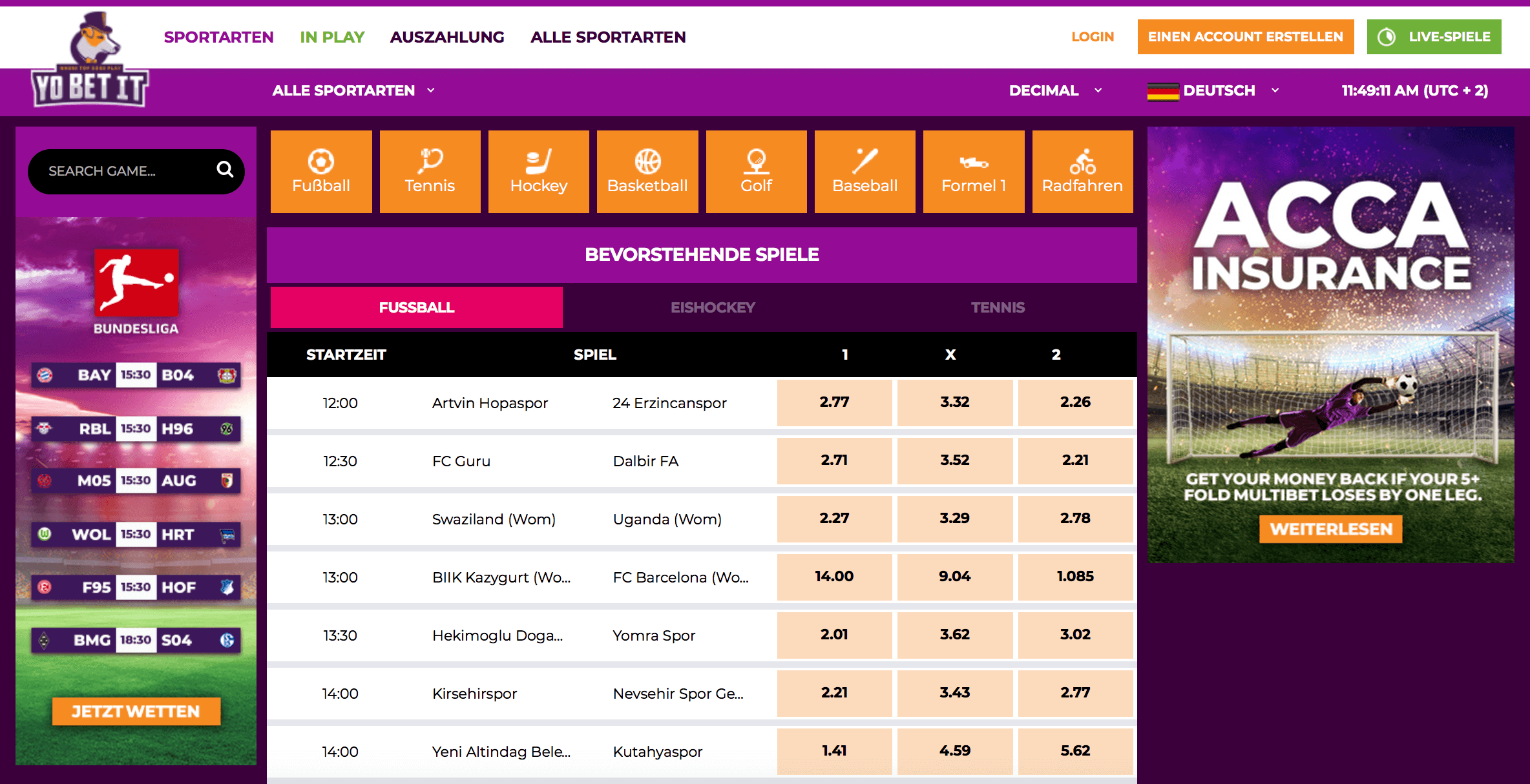Open the In Play menu
This screenshot has height=784, width=1530.
click(332, 37)
